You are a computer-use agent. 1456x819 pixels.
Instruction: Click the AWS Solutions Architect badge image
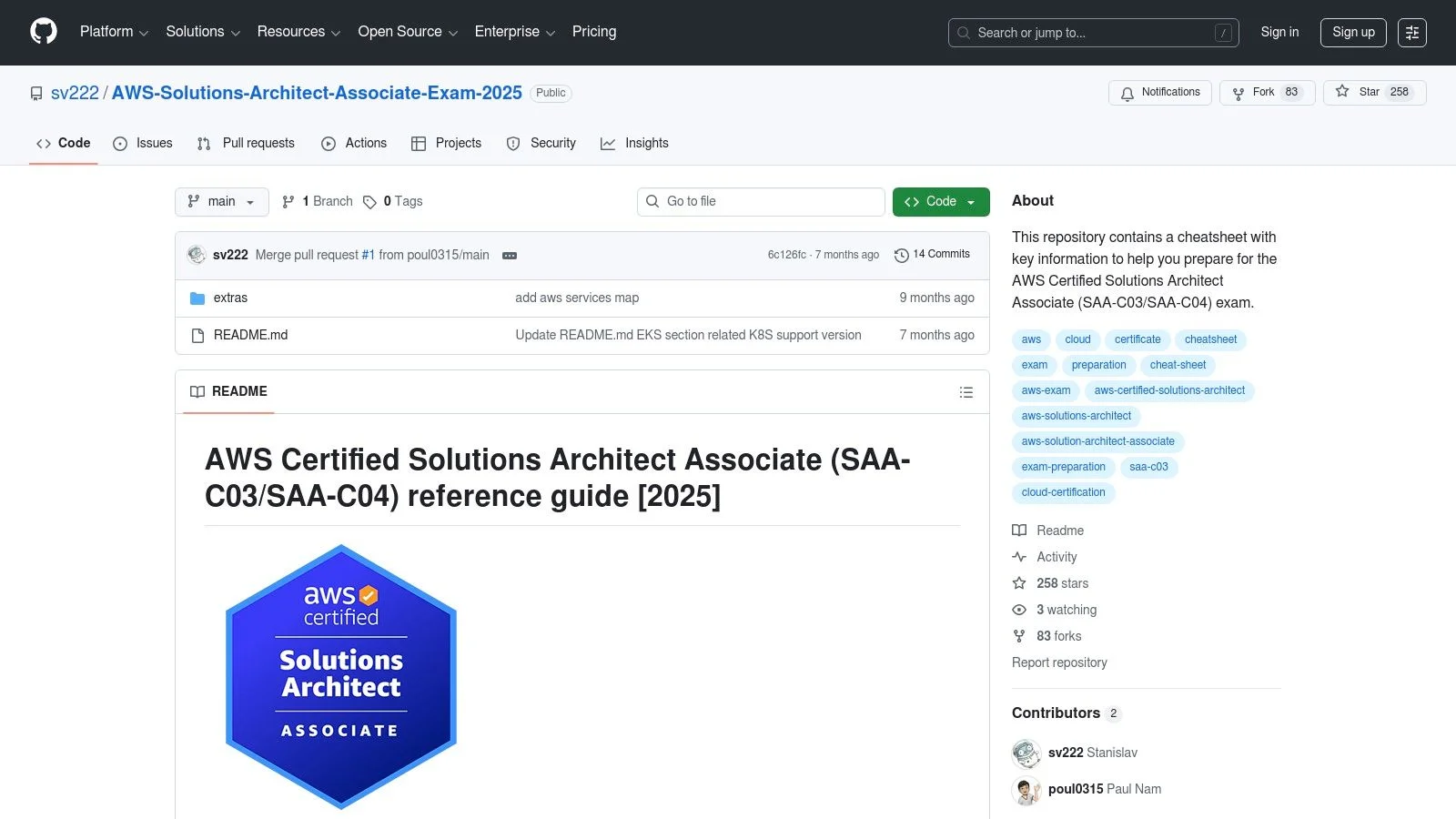341,676
